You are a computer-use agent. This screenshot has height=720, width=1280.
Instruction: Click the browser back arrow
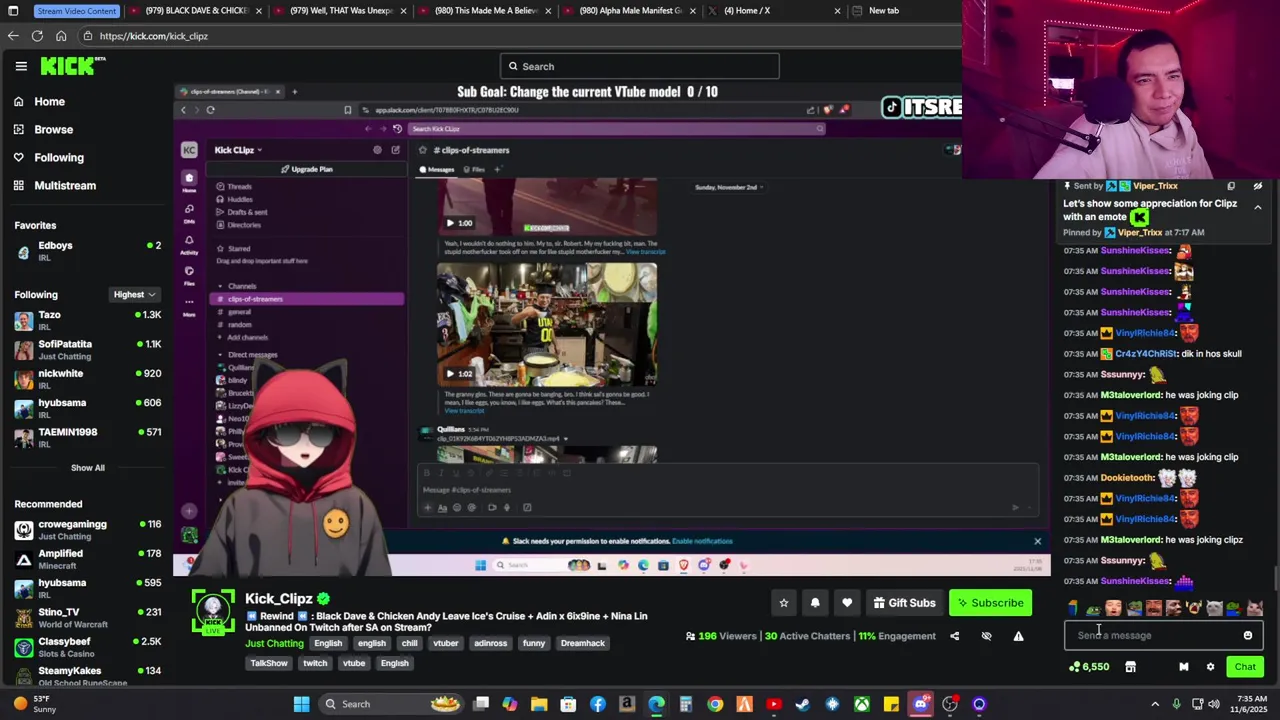pos(13,36)
